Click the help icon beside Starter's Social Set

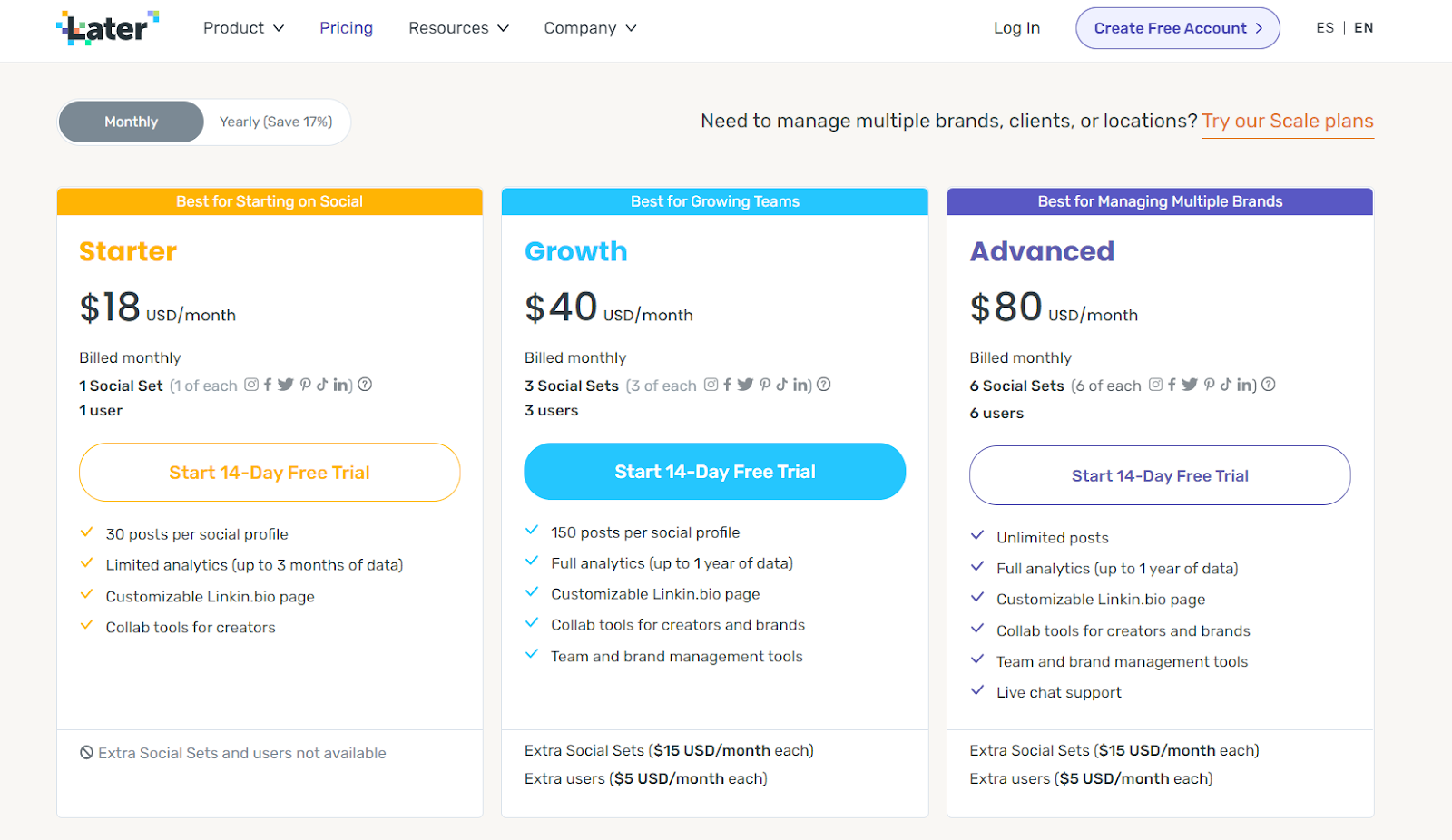coord(365,385)
